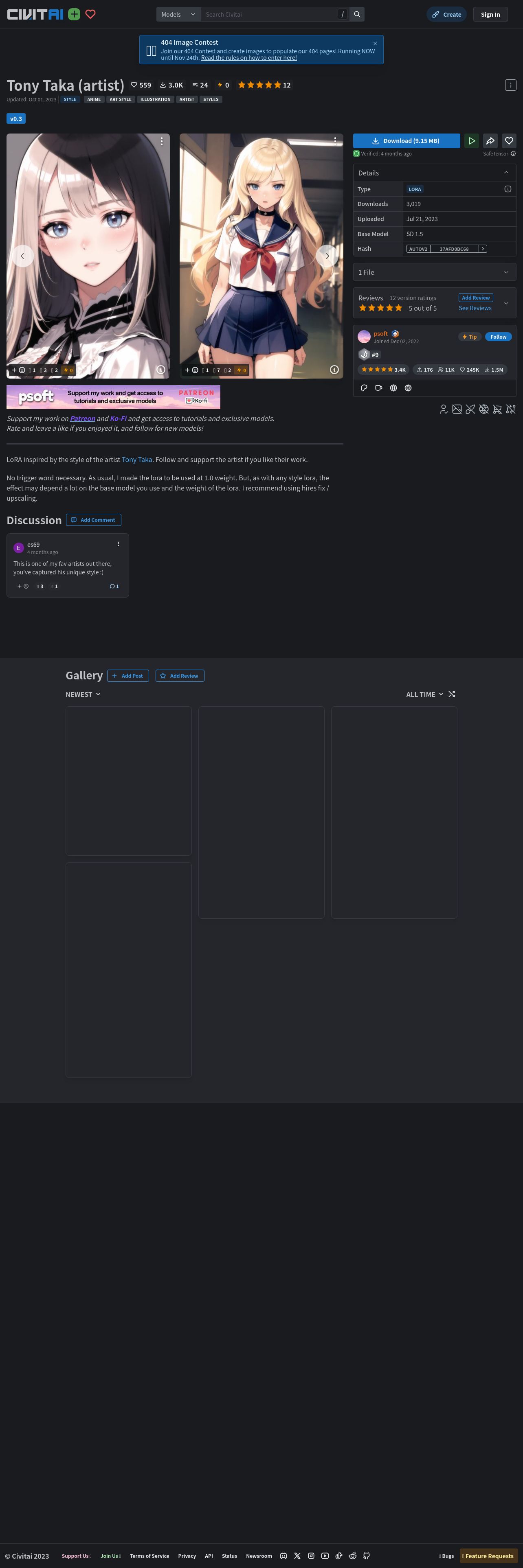The height and width of the screenshot is (1568, 523).
Task: Open the YouTube icon in footer
Action: pos(325,1555)
